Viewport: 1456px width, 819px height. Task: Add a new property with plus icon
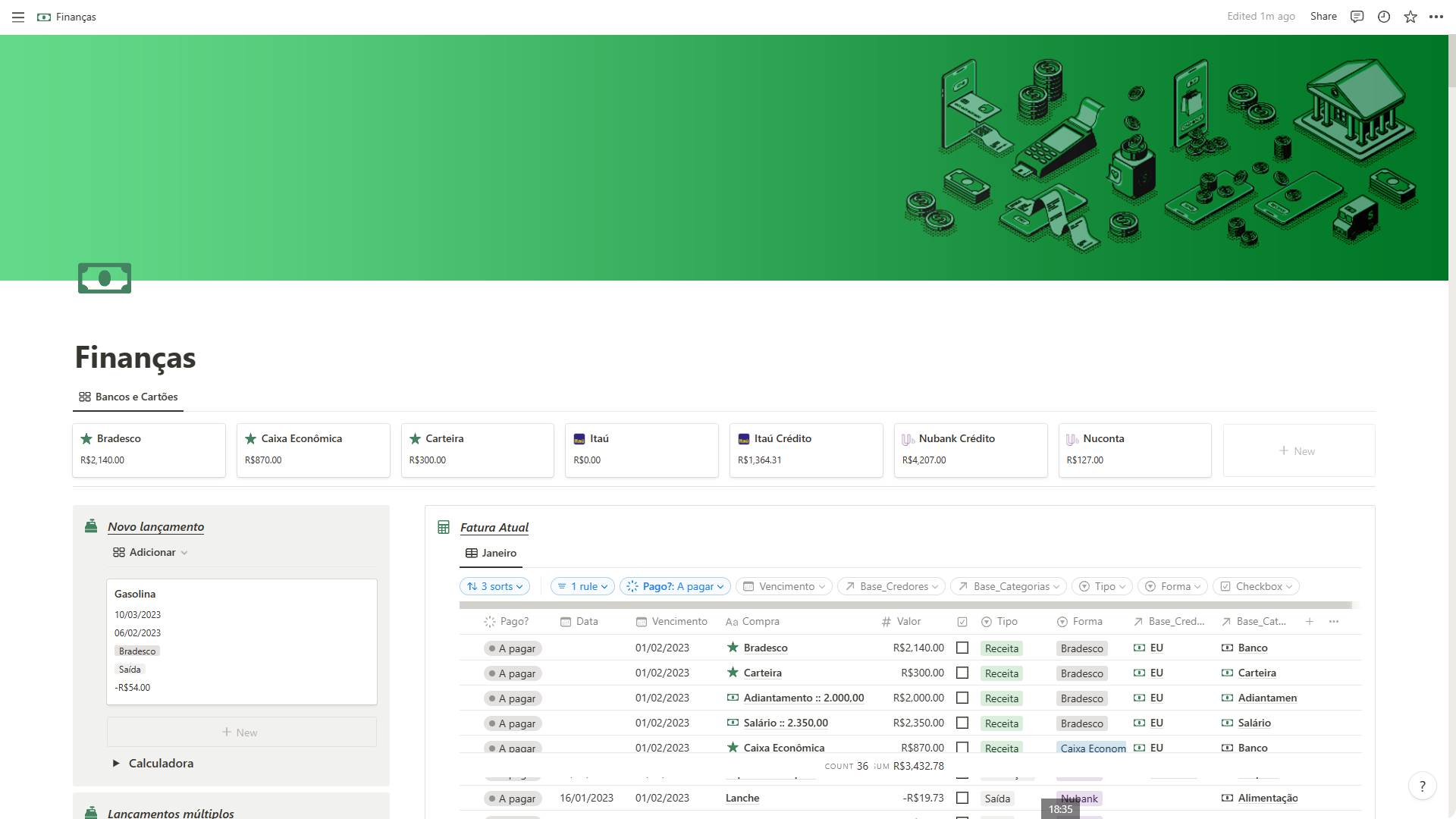(x=1309, y=621)
